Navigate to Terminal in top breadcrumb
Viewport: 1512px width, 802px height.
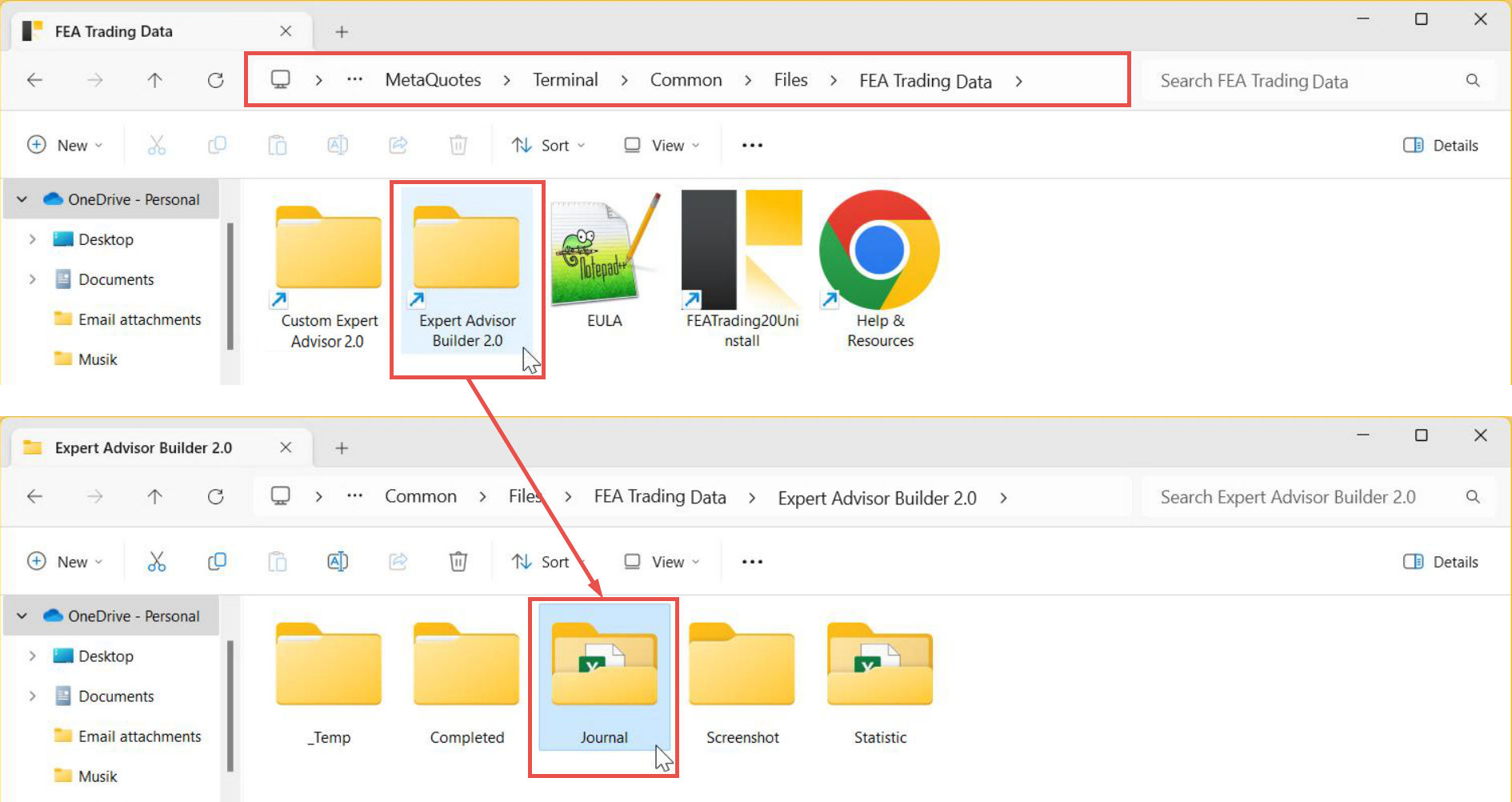[x=566, y=80]
